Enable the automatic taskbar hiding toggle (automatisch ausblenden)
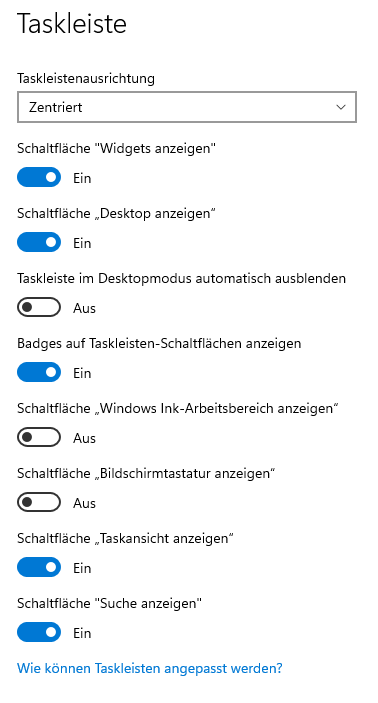This screenshot has width=378, height=703. [39, 307]
